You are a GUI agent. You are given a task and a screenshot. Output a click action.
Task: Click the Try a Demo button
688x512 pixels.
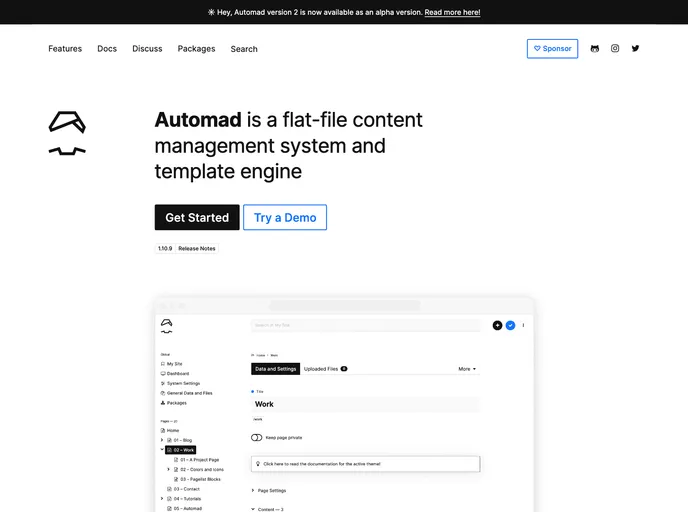pos(285,217)
